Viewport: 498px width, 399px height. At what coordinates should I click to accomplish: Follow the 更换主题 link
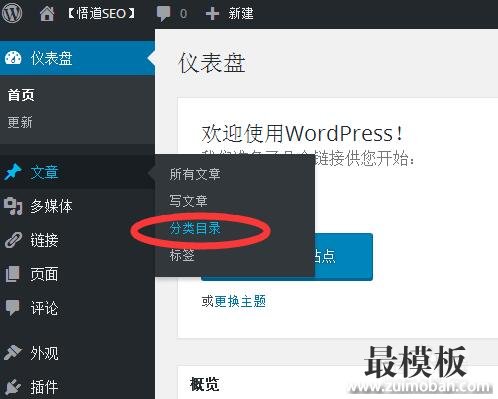point(240,301)
